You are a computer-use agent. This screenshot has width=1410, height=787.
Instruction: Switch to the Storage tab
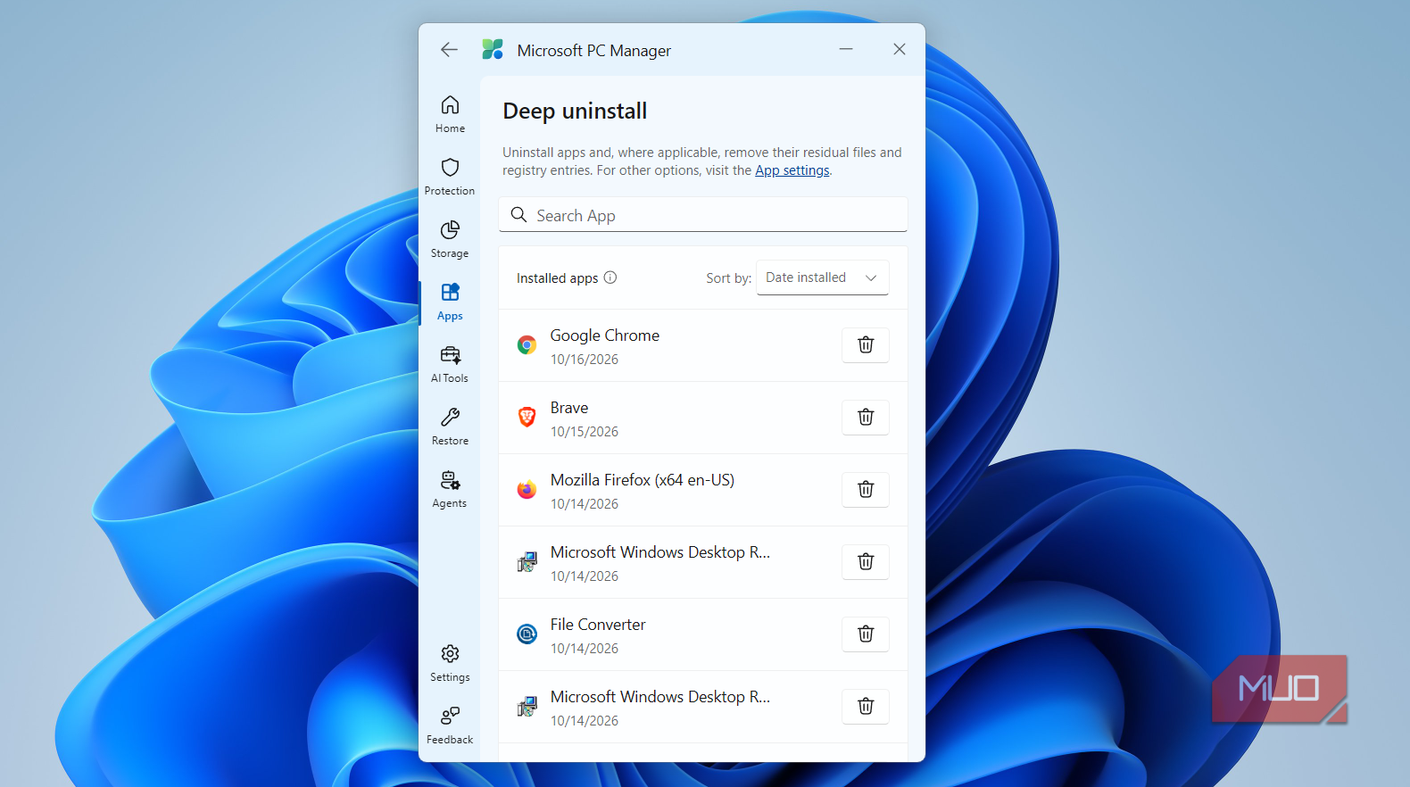450,239
